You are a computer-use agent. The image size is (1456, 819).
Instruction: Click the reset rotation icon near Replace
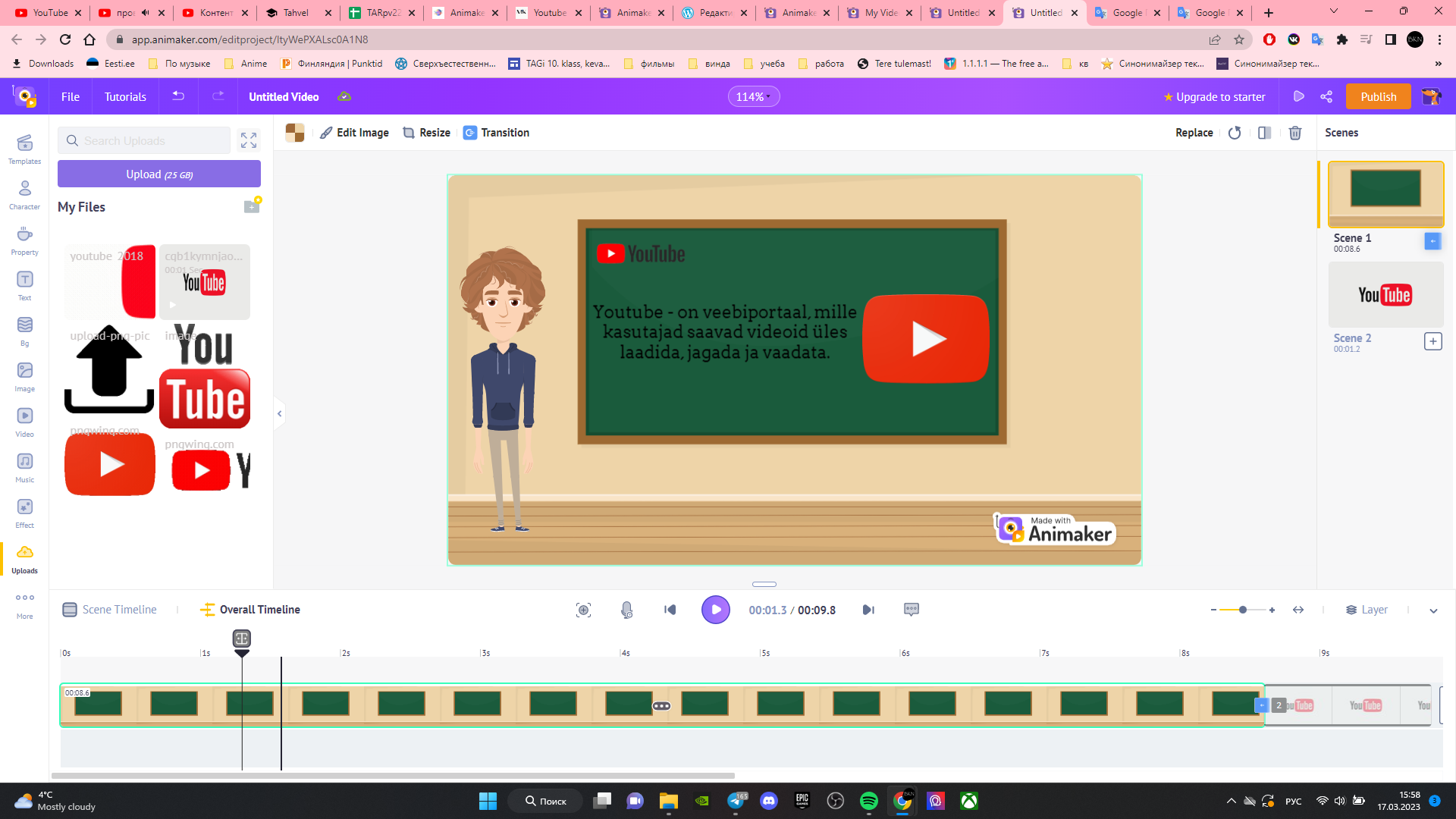point(1235,133)
